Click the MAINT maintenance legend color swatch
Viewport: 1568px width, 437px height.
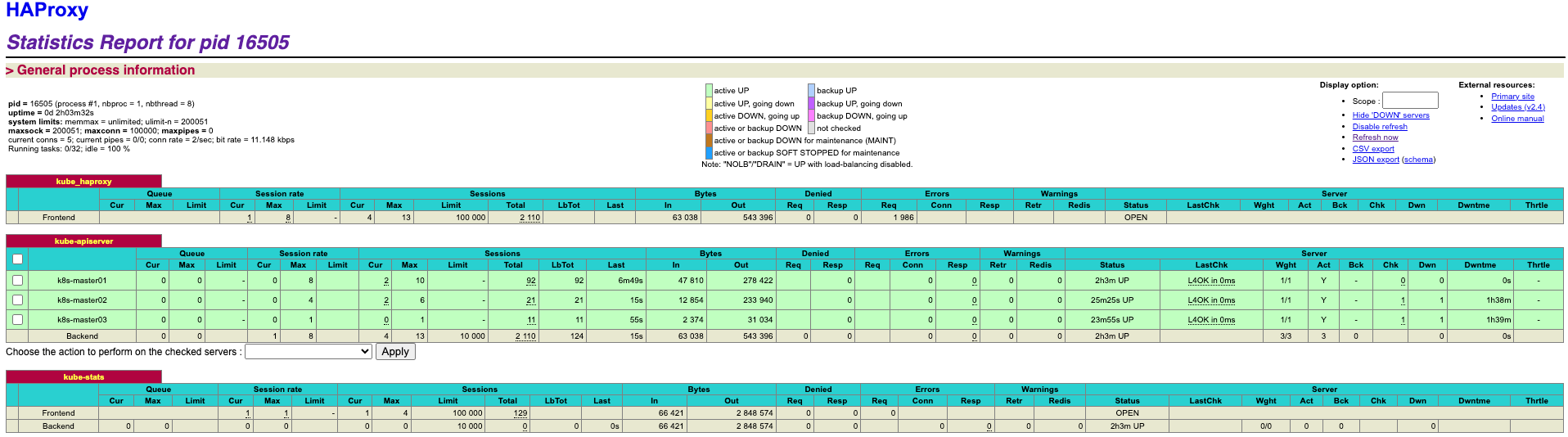709,140
